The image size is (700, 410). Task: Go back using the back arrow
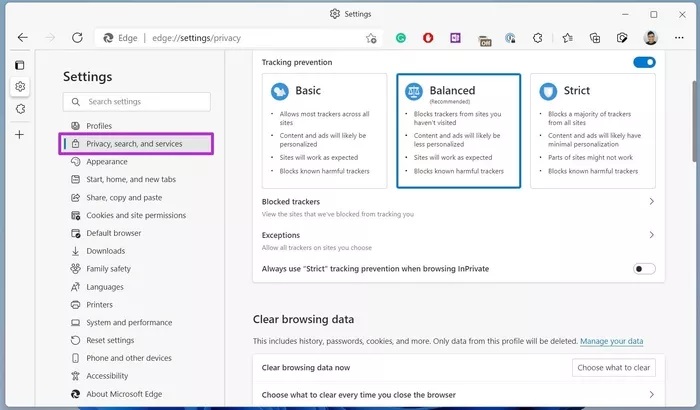(22, 38)
